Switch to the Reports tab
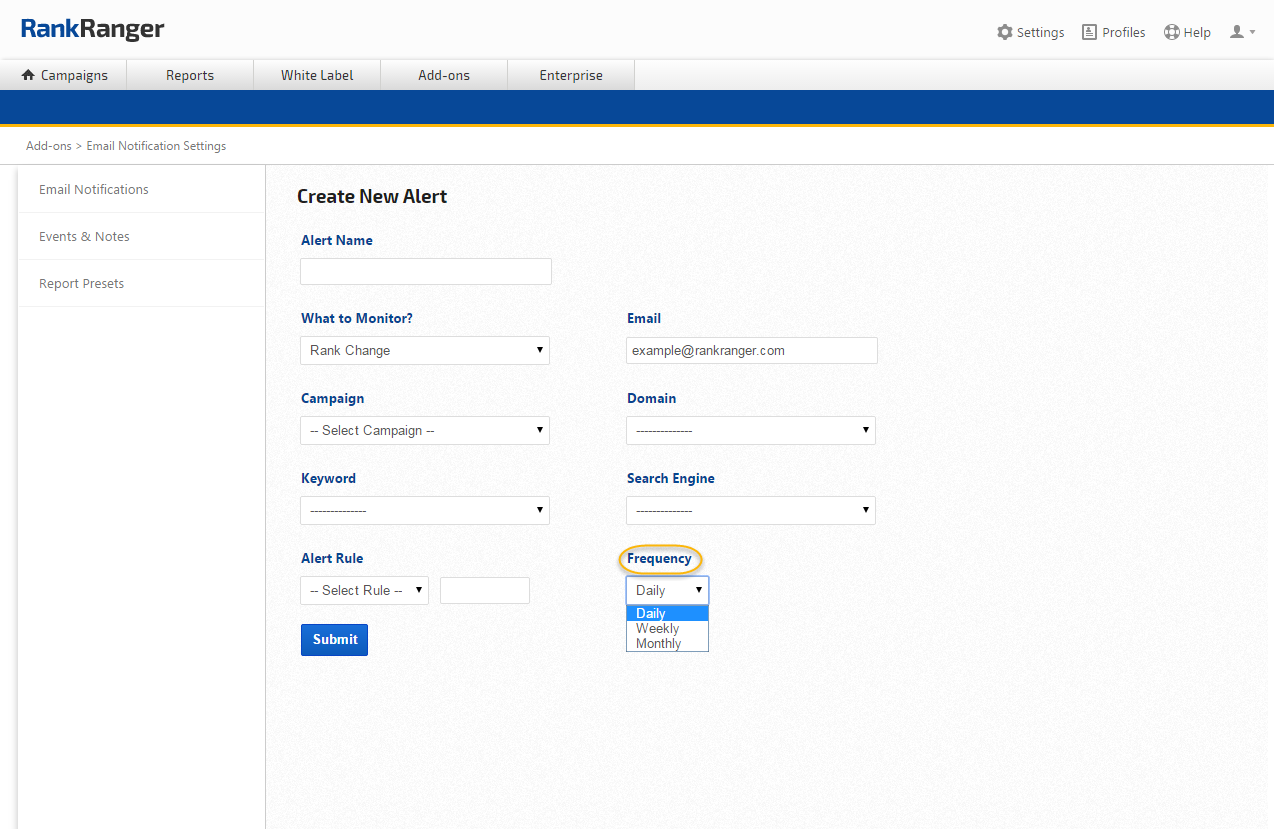The width and height of the screenshot is (1274, 829). coord(190,75)
